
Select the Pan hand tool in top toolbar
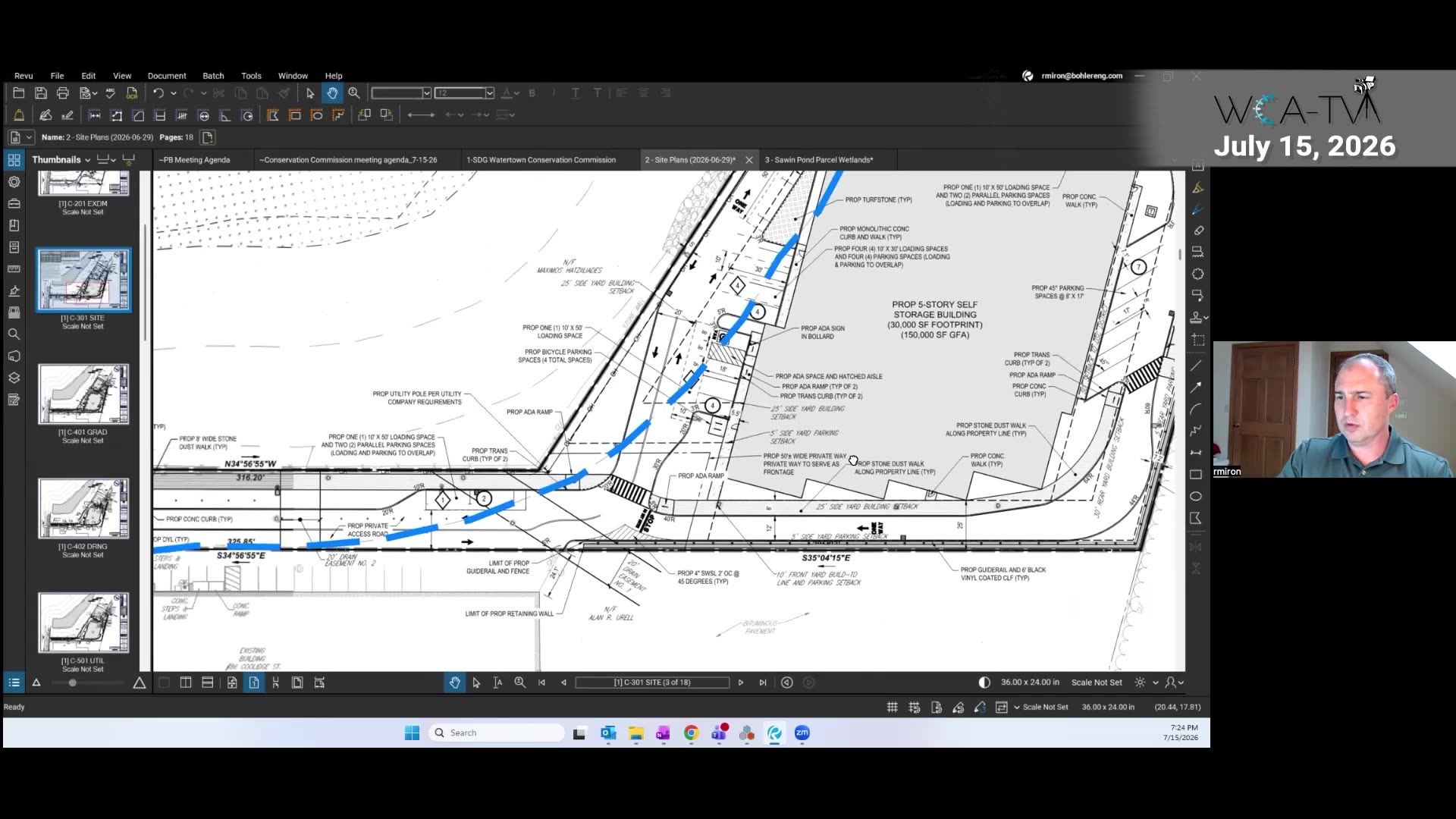332,93
